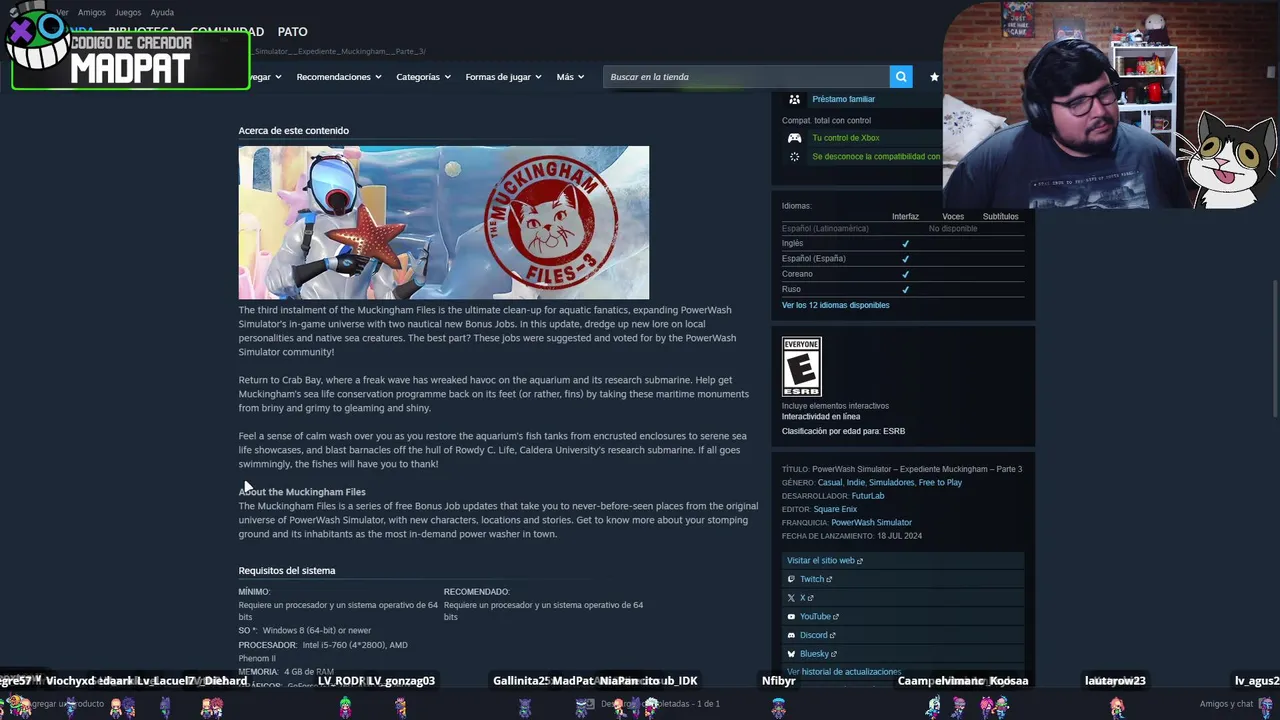Image resolution: width=1280 pixels, height=720 pixels.
Task: Click the 'No disponible' text
Action: (953, 229)
